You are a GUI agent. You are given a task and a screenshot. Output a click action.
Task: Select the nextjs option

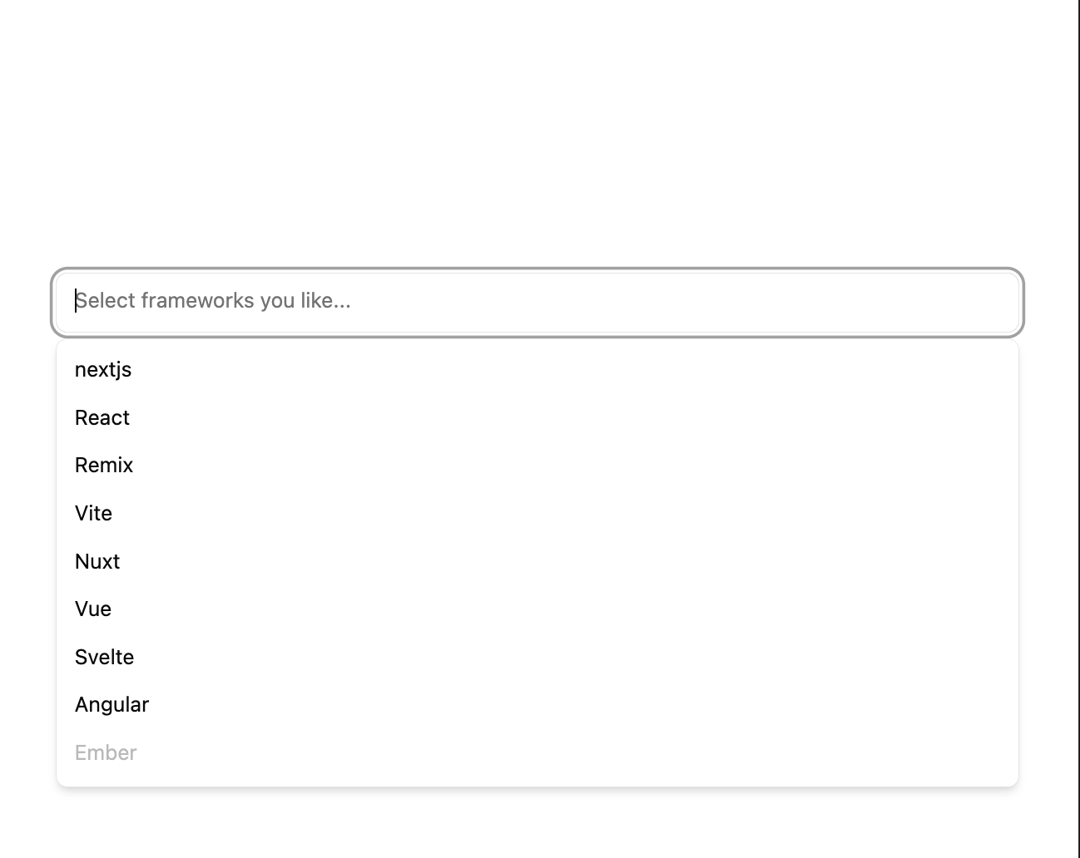537,370
